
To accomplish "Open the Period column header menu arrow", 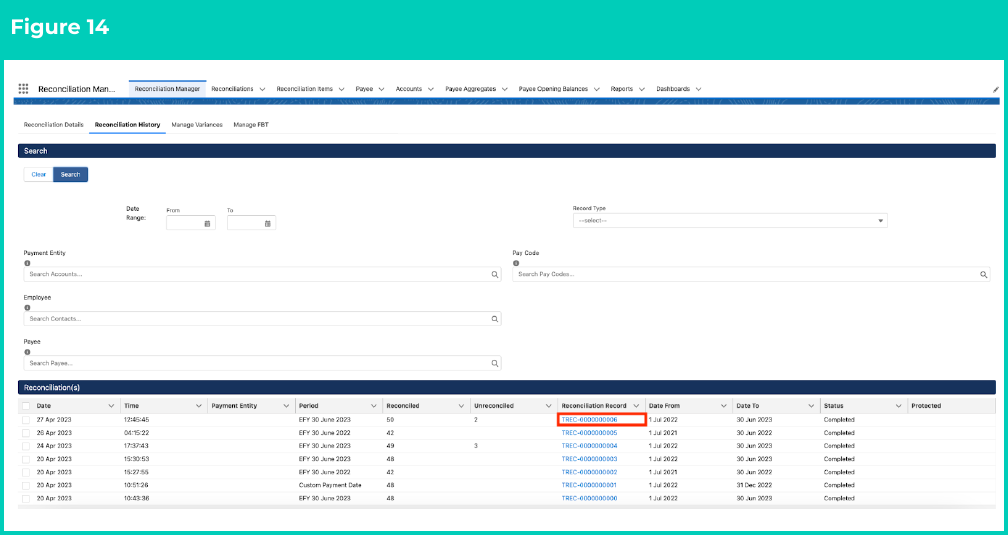I will click(x=374, y=406).
